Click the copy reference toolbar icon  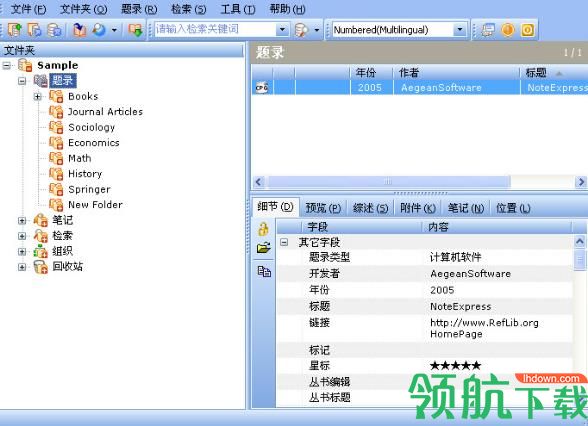point(34,30)
